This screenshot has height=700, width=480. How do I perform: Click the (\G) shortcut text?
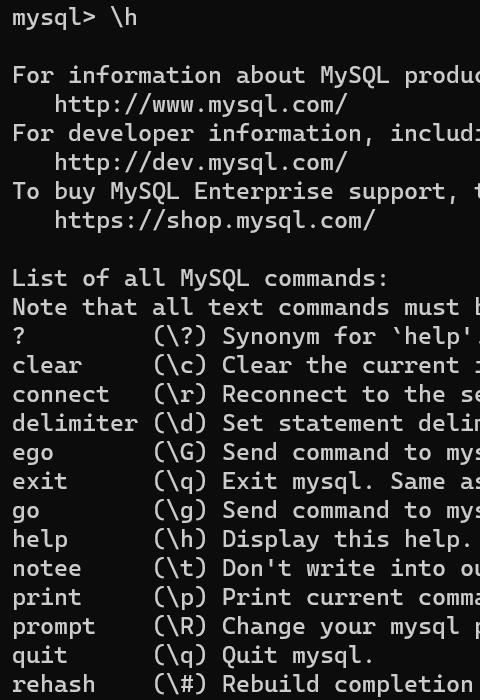click(180, 452)
